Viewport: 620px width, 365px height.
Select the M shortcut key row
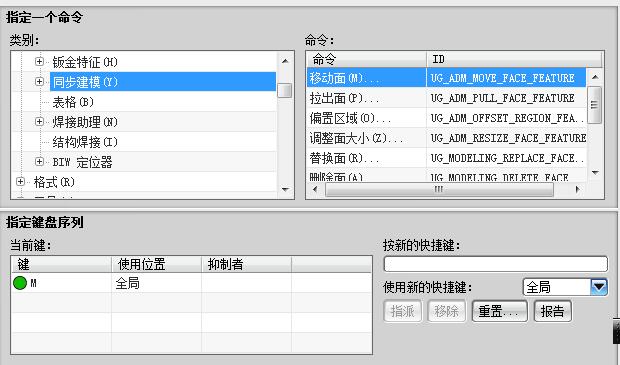pyautogui.click(x=191, y=283)
